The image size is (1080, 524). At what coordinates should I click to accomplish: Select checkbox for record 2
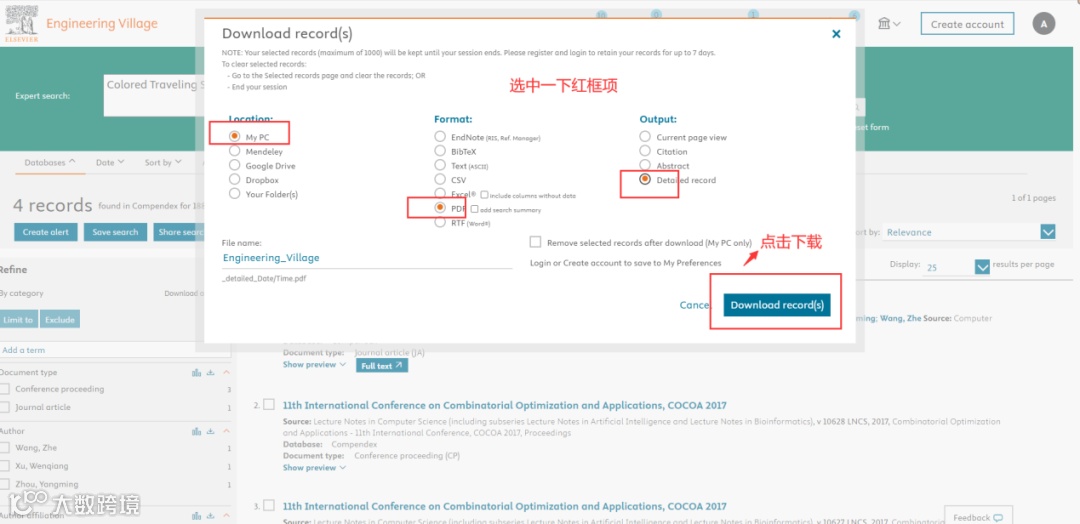click(269, 404)
